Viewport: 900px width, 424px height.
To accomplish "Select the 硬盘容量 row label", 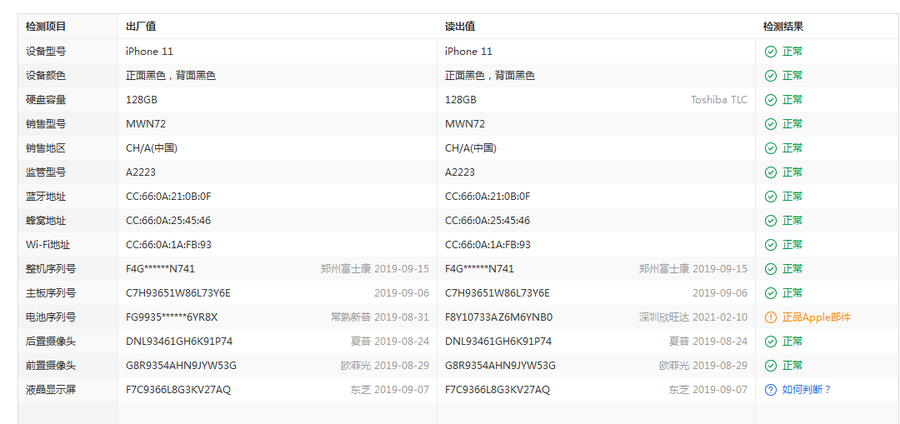I will (x=45, y=100).
